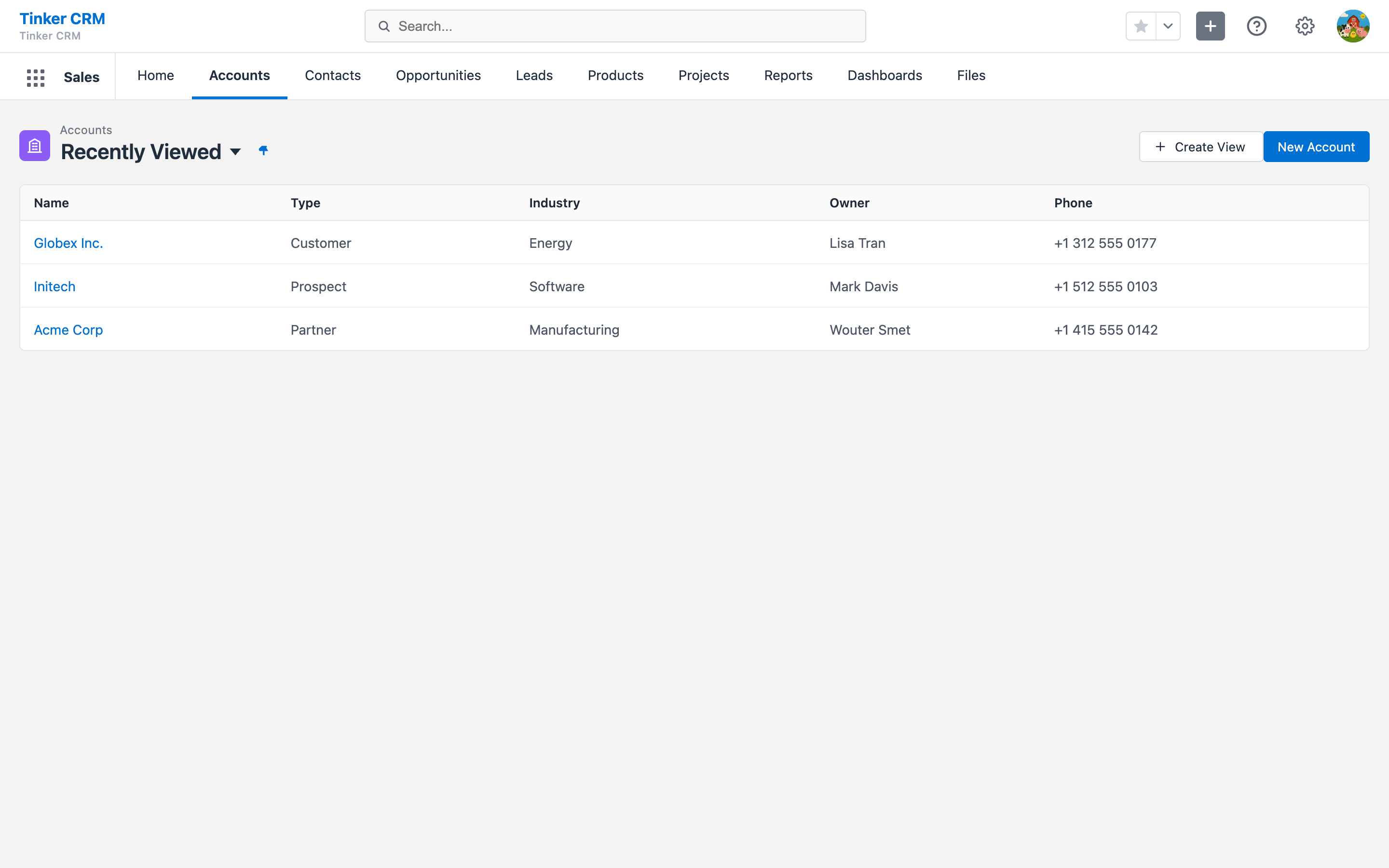Viewport: 1389px width, 868px height.
Task: Pin the Recently Viewed list view
Action: [x=263, y=150]
